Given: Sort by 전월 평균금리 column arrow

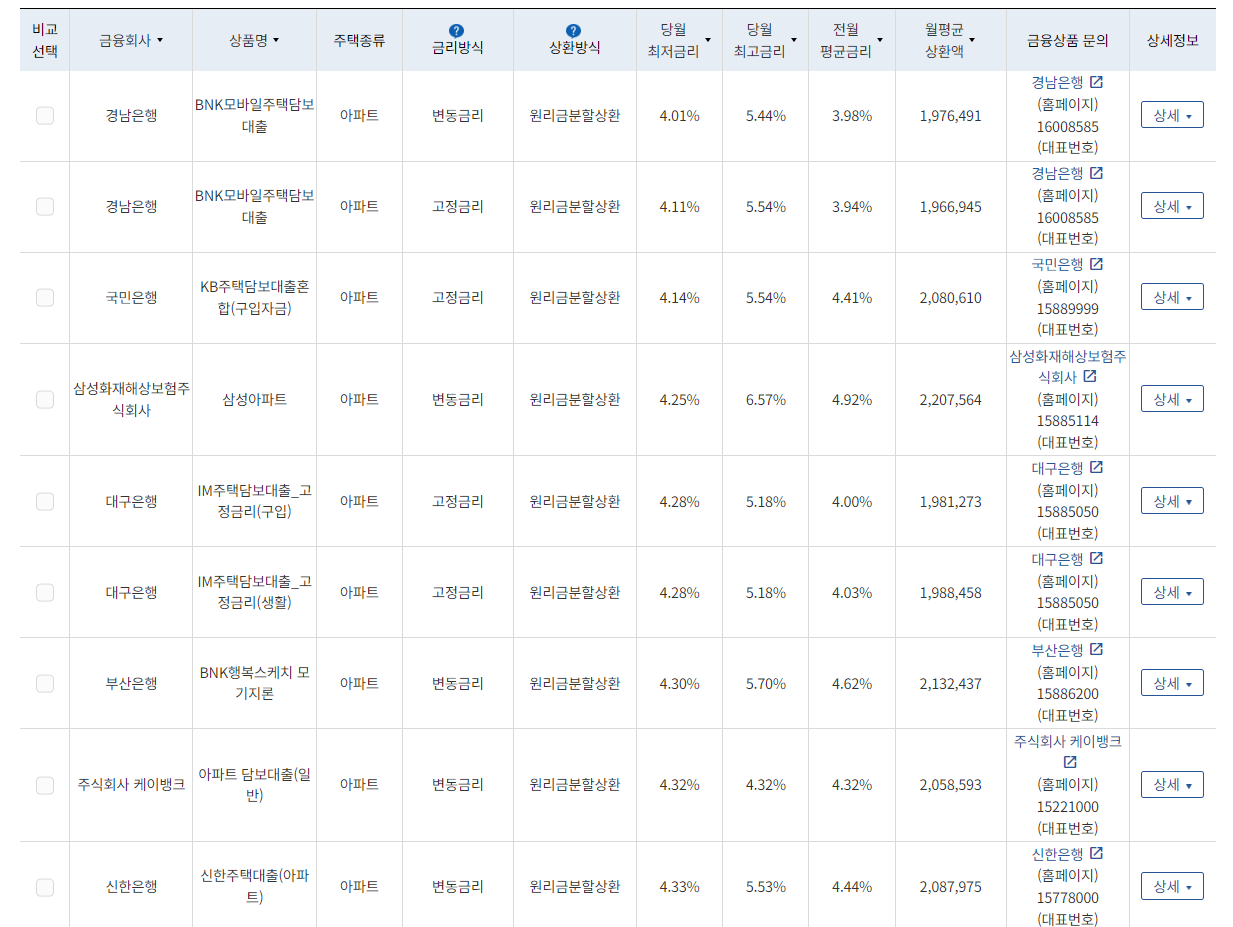Looking at the screenshot, I should (x=880, y=41).
